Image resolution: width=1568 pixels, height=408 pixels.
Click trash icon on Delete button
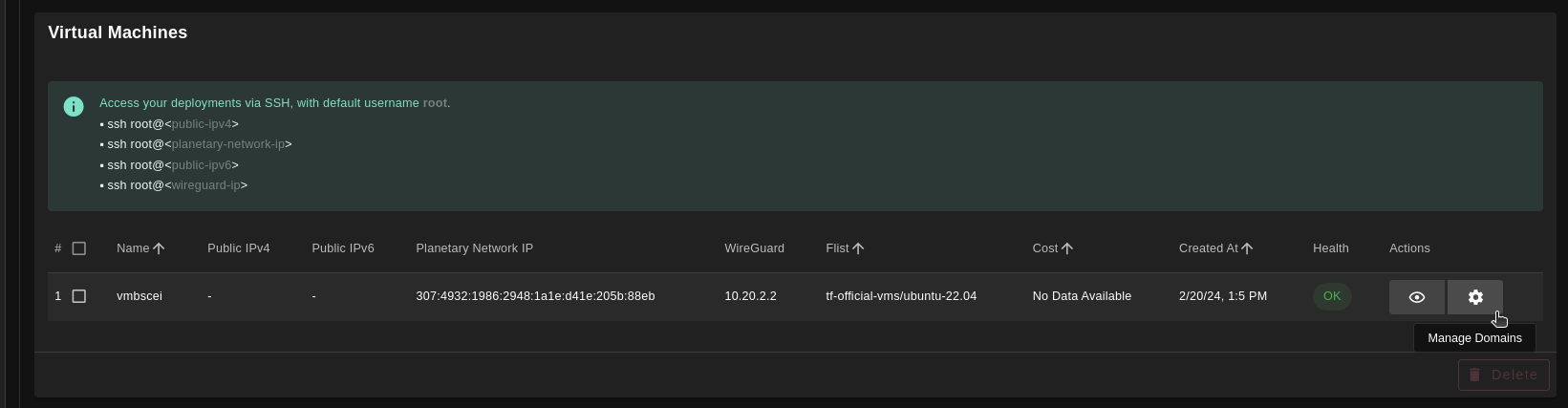tap(1474, 375)
